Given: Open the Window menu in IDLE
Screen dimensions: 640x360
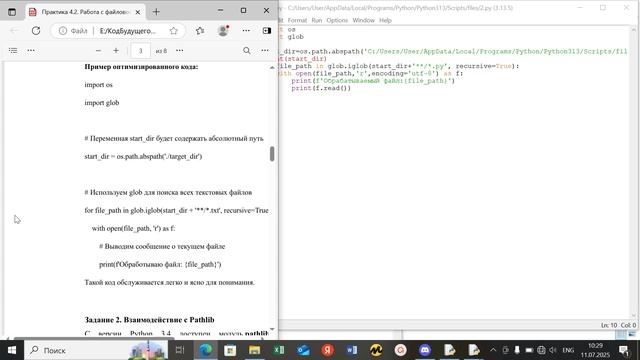Looking at the screenshot, I should pyautogui.click(x=363, y=20).
